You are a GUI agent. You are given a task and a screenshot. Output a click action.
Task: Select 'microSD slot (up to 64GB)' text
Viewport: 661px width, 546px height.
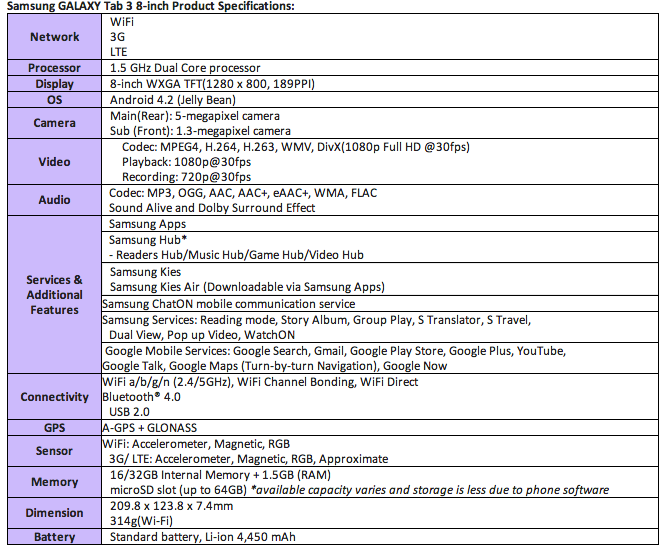coord(178,490)
